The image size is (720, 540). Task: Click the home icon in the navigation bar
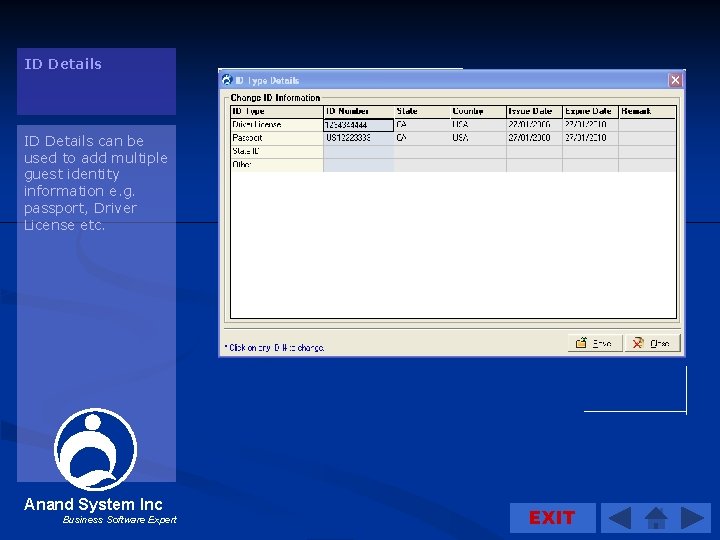656,518
